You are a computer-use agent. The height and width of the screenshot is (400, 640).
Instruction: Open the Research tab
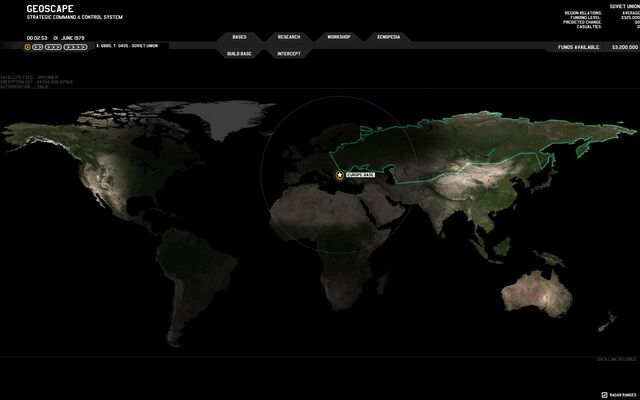pos(289,37)
